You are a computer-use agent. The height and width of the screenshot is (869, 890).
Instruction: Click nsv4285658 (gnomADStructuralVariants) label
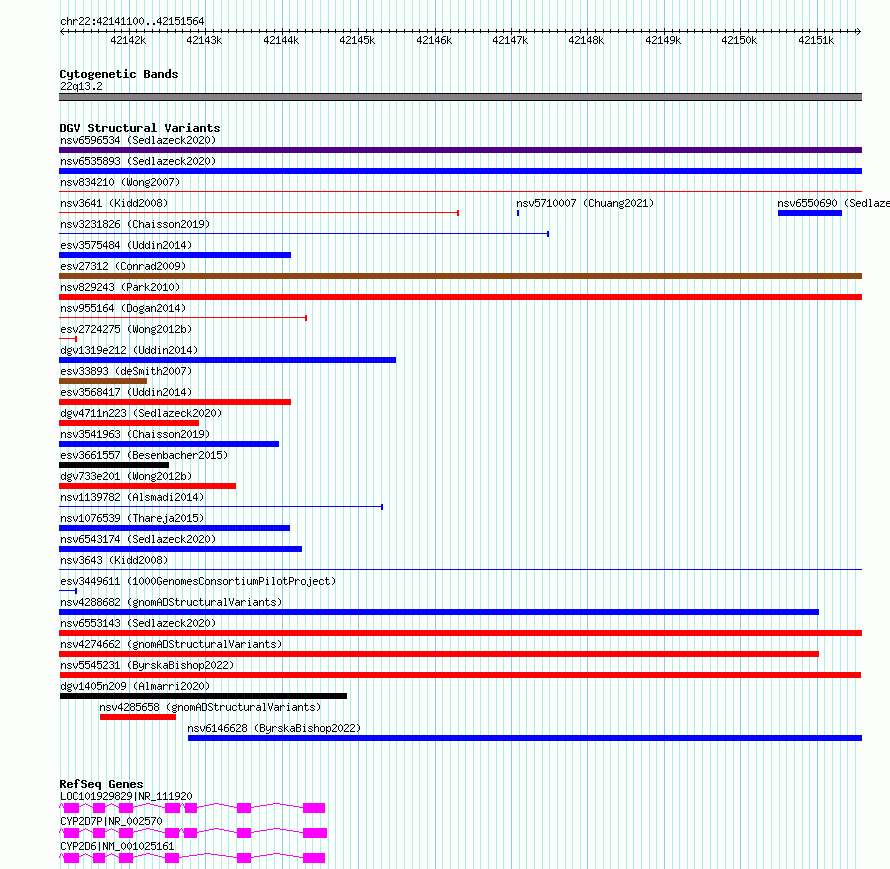tap(210, 707)
